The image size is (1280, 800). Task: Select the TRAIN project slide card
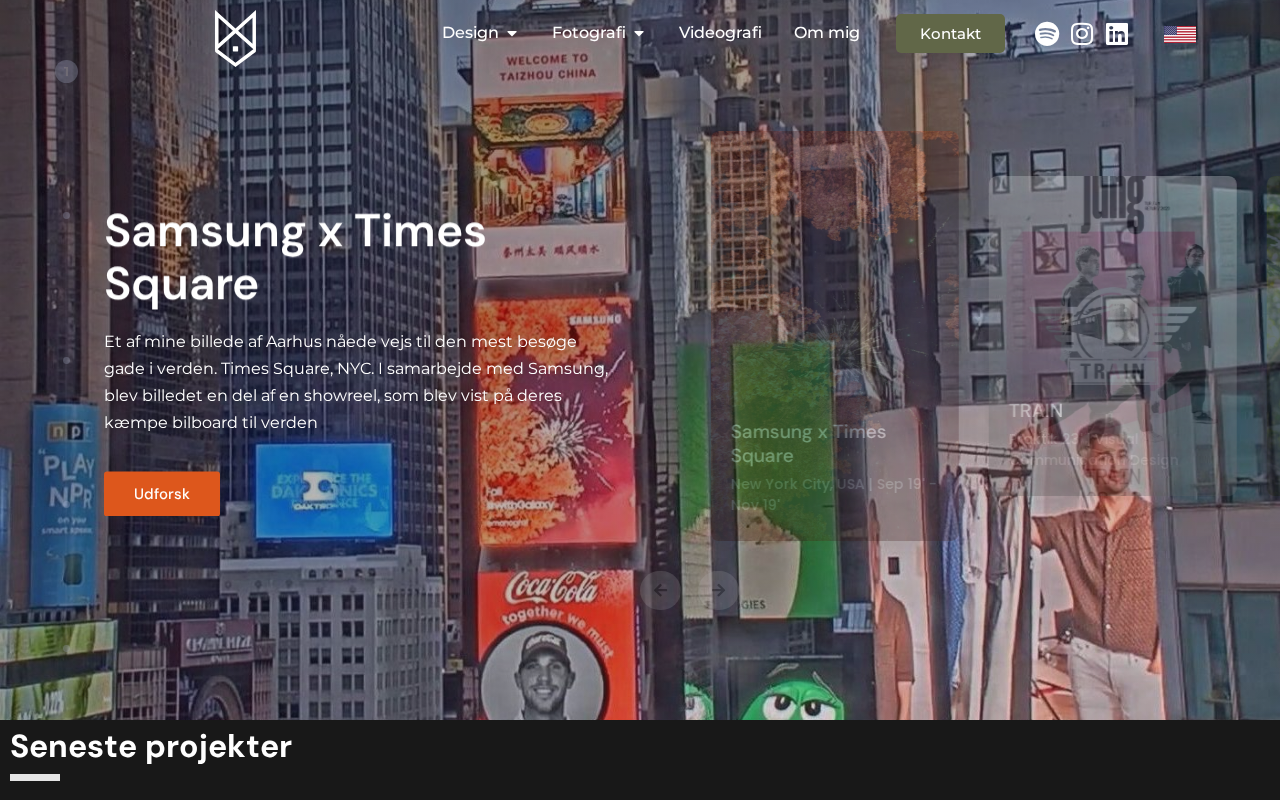[x=1112, y=336]
